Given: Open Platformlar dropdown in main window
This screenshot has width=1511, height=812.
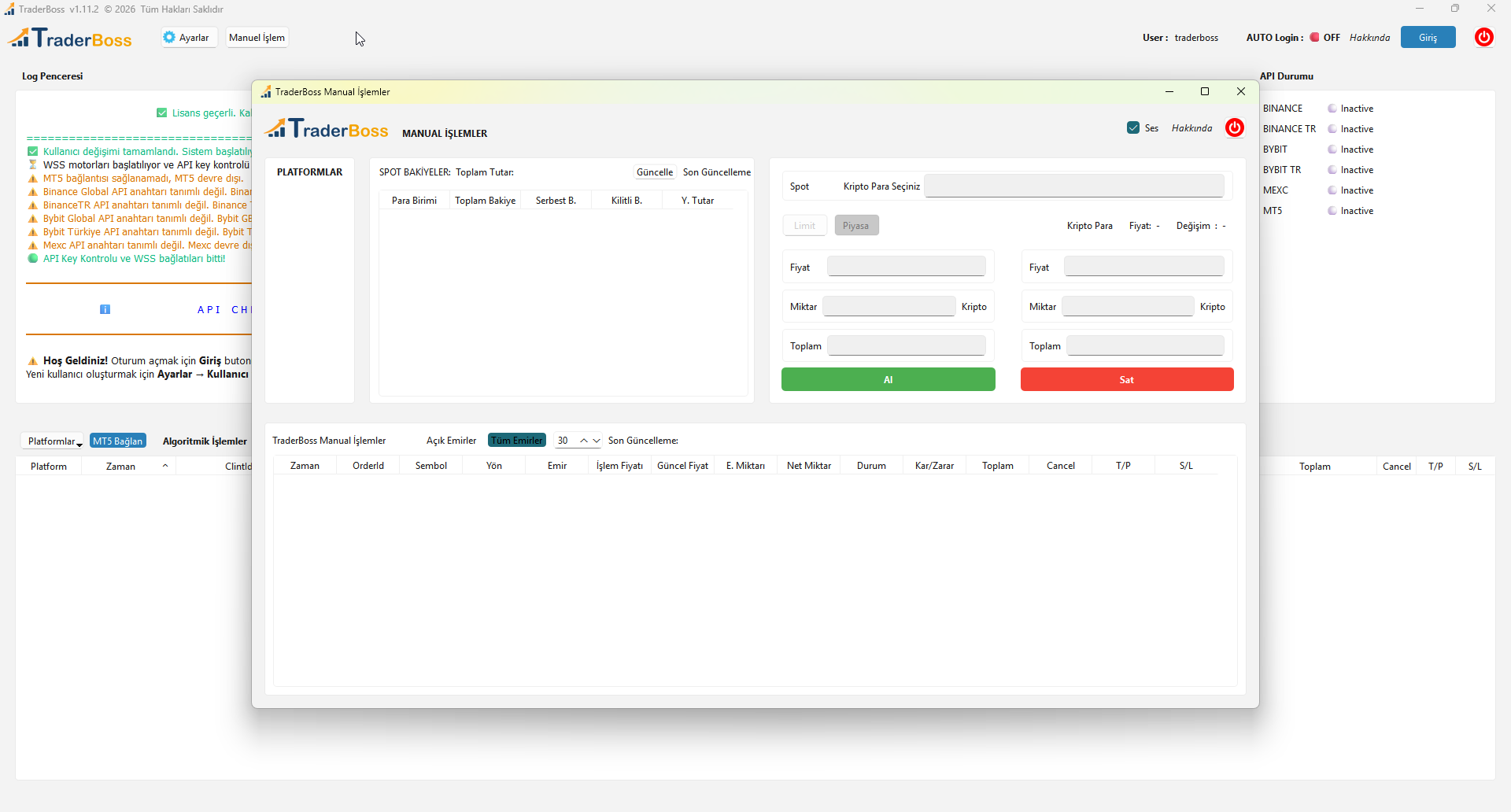Looking at the screenshot, I should (52, 441).
